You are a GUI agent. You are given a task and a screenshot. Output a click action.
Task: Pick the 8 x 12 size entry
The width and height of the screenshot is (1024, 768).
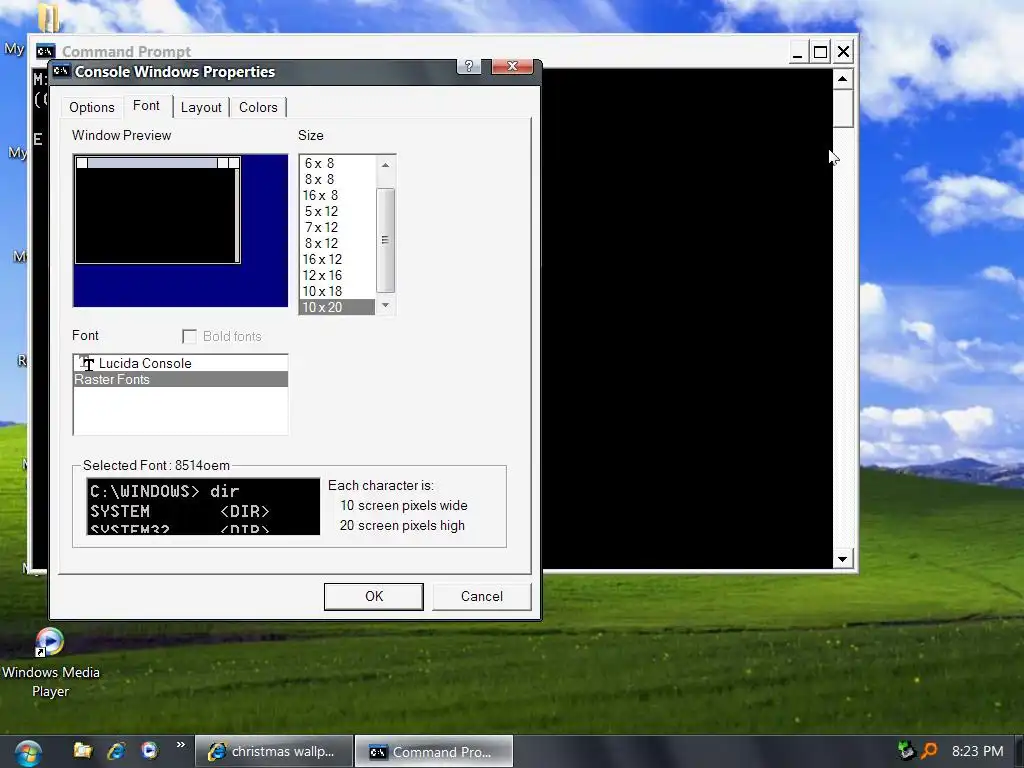[x=337, y=243]
